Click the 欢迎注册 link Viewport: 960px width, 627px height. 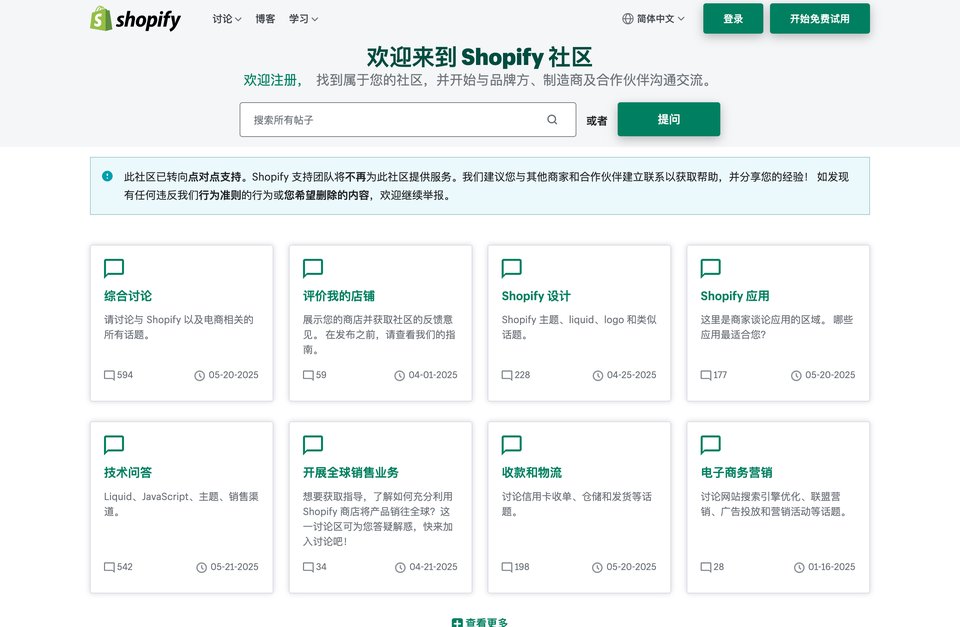coord(272,80)
